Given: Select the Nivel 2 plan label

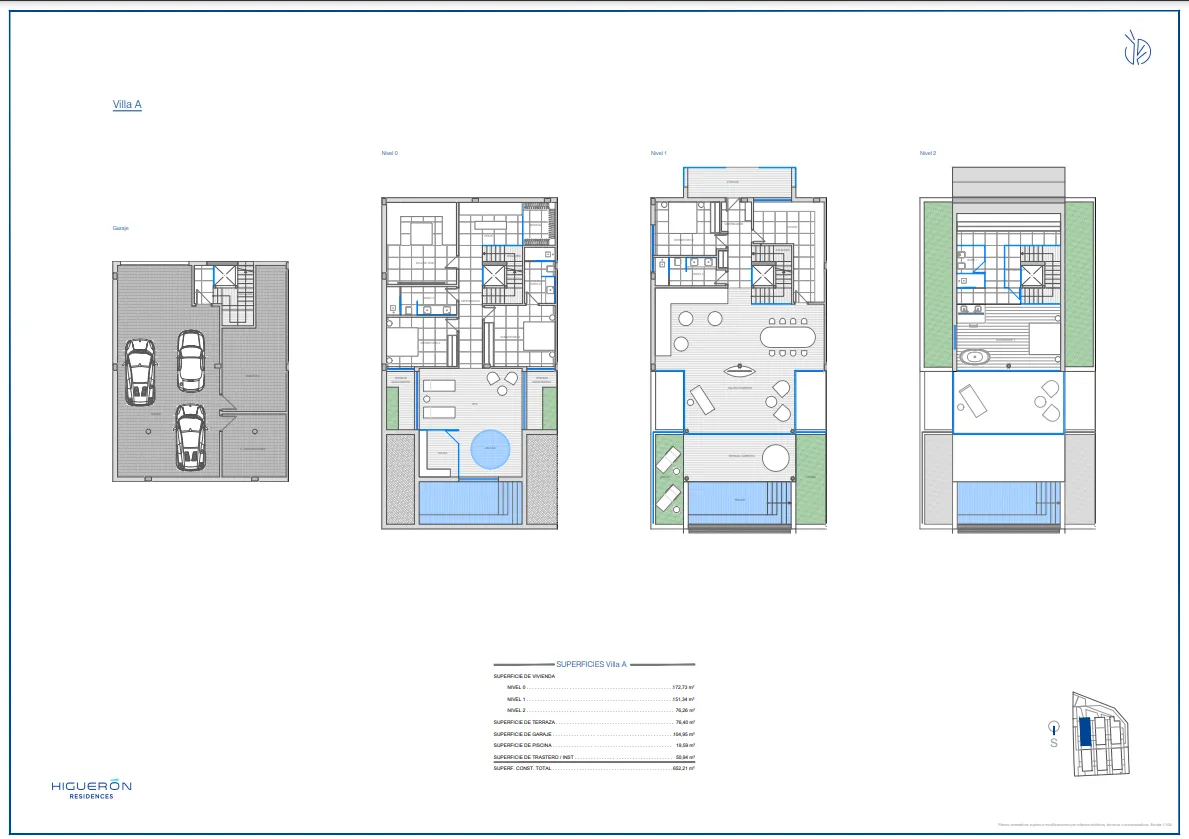Looking at the screenshot, I should [x=927, y=153].
